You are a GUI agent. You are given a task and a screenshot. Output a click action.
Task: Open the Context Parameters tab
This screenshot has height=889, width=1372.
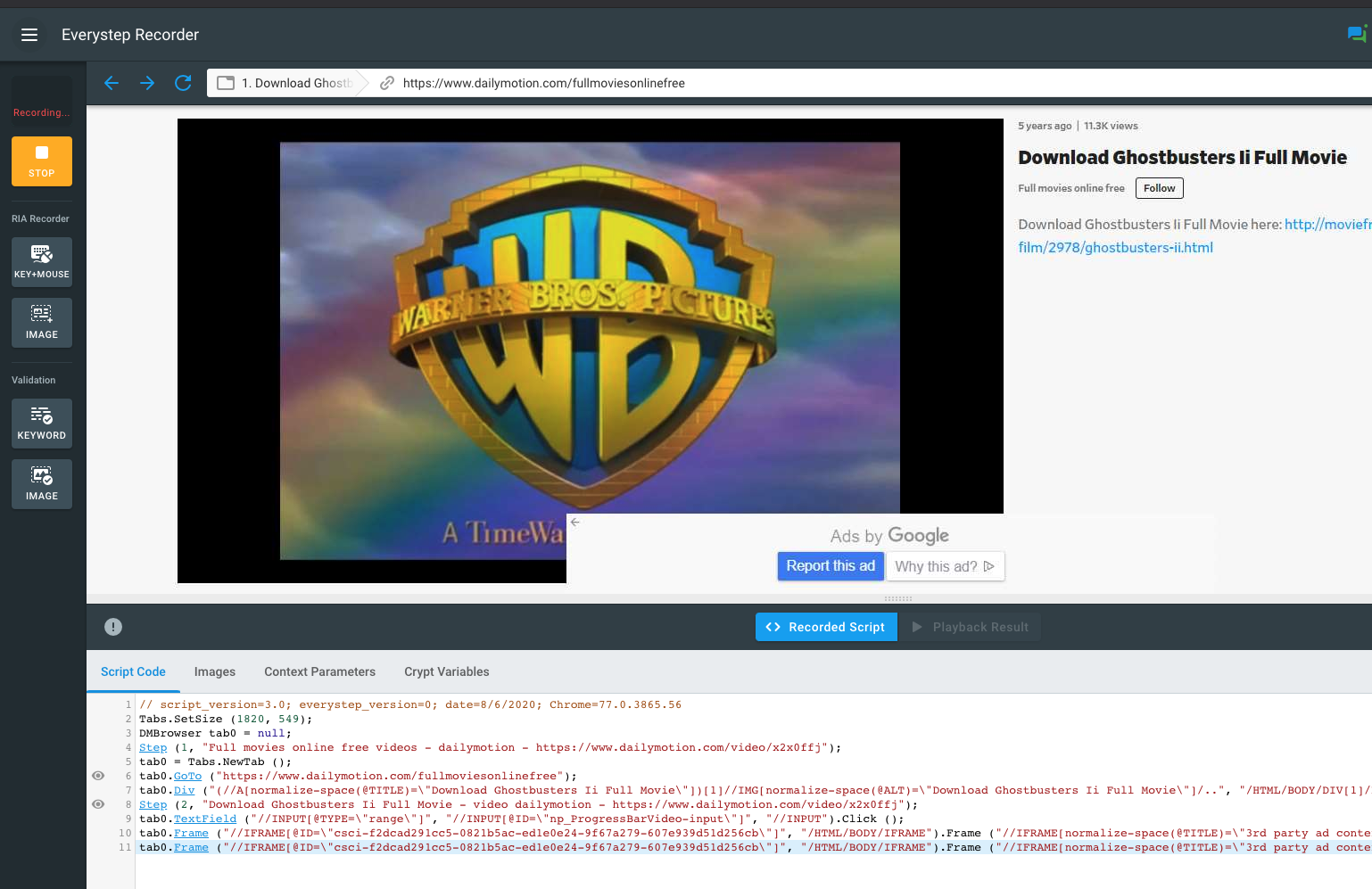coord(319,671)
